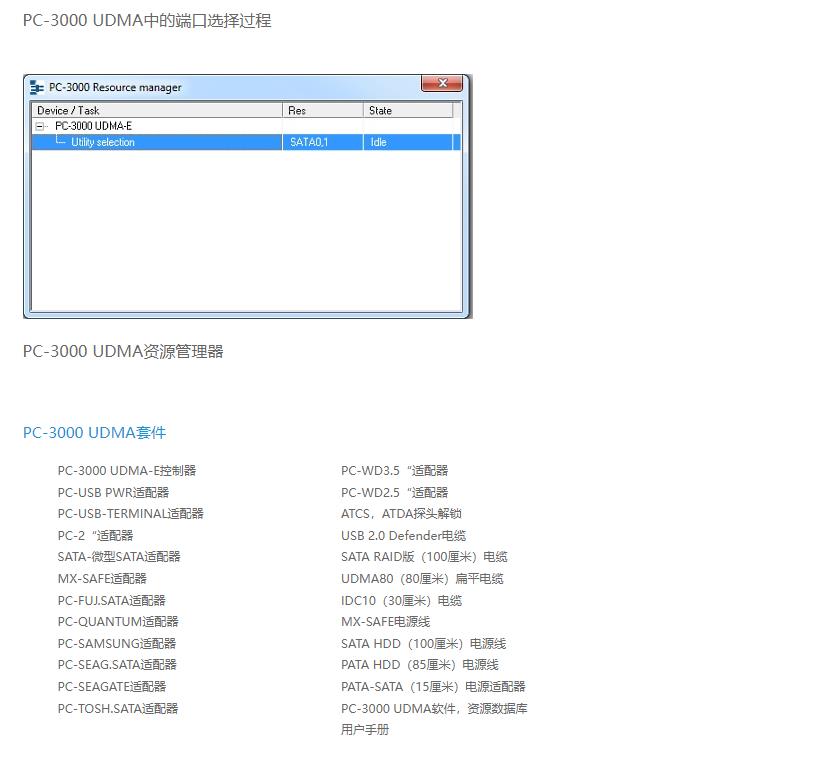The image size is (817, 757).
Task: Click PC-SAMSUNG适配器 list item
Action: (117, 644)
